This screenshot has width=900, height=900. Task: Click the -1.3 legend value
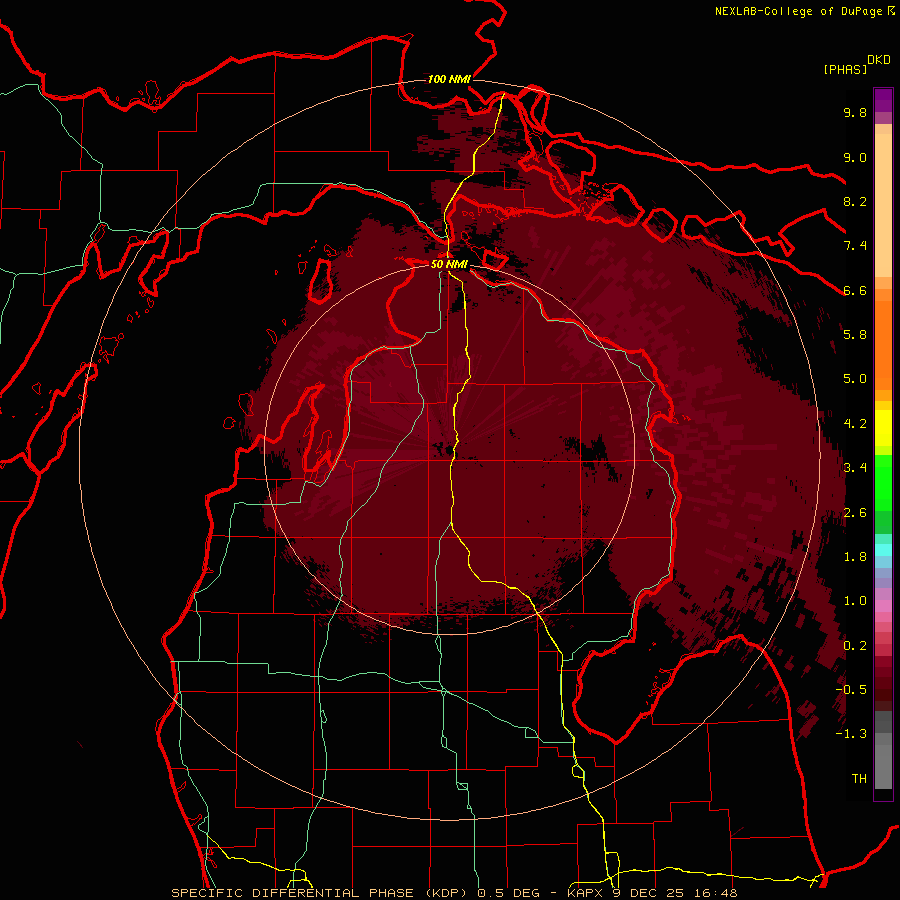(x=851, y=734)
